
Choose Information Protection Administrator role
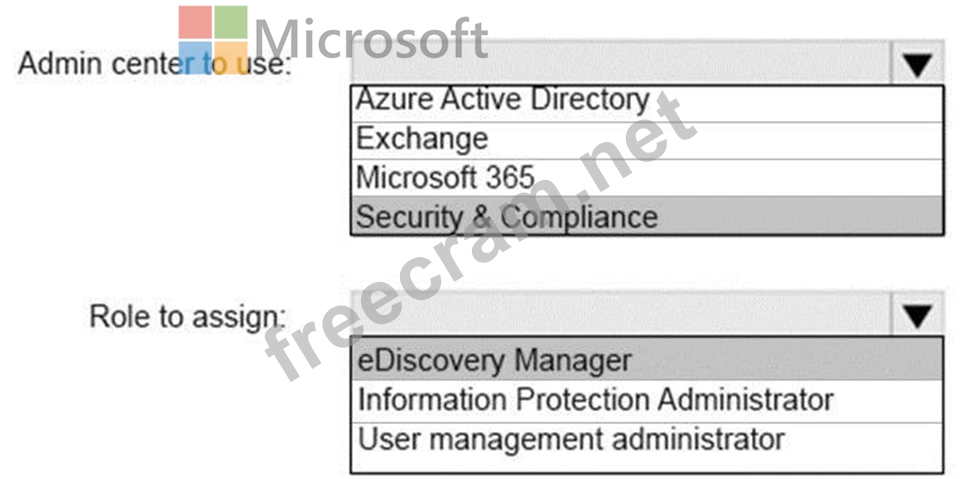pos(647,401)
